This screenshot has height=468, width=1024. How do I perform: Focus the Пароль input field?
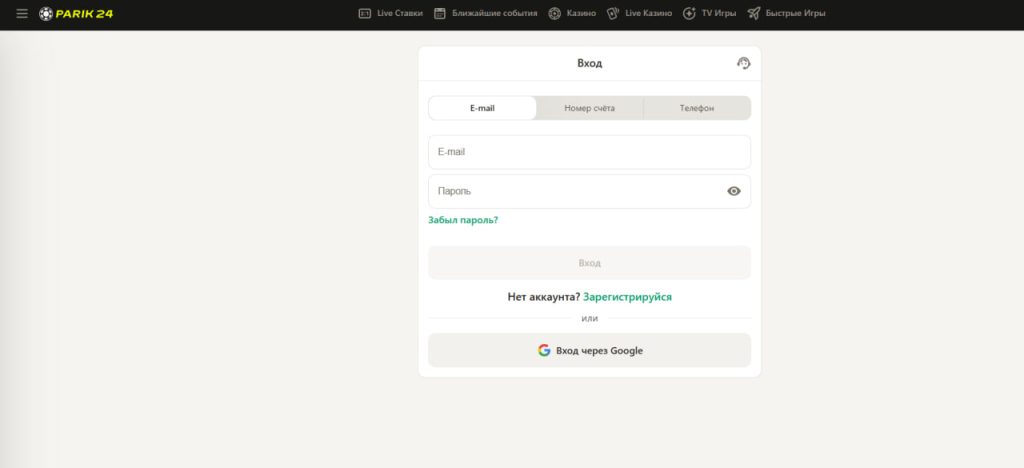tap(590, 191)
